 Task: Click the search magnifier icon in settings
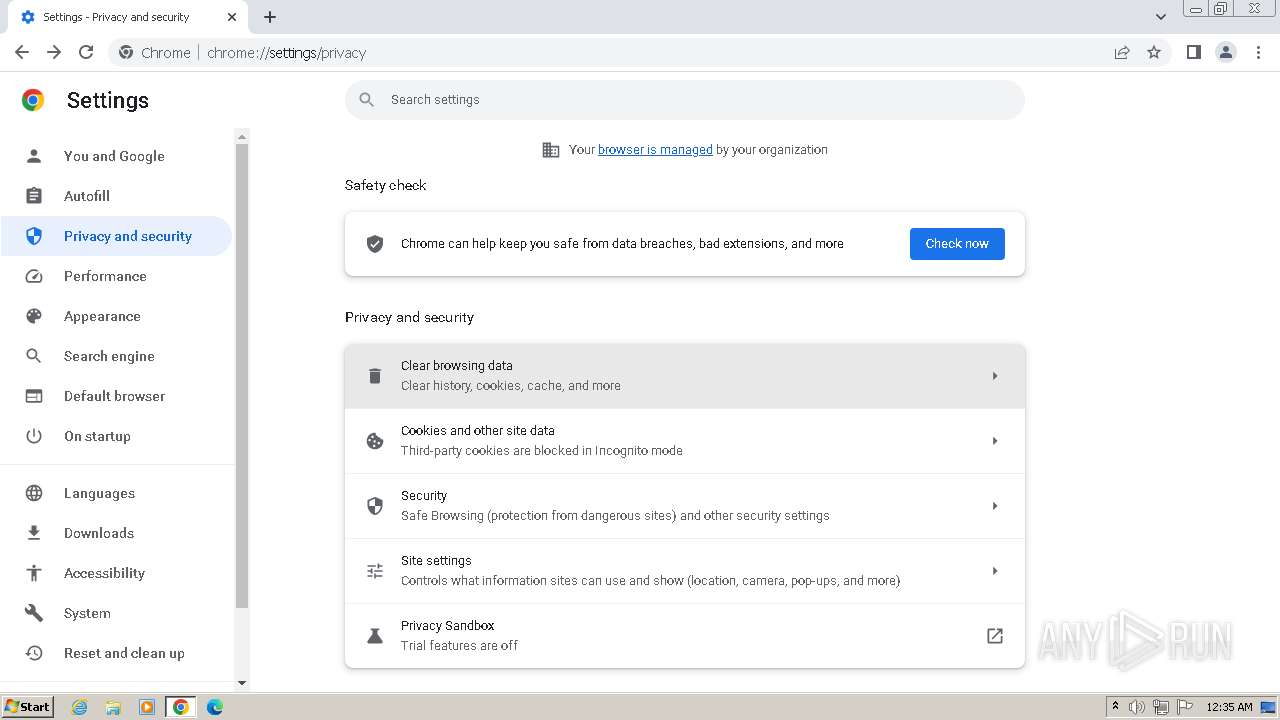(367, 100)
